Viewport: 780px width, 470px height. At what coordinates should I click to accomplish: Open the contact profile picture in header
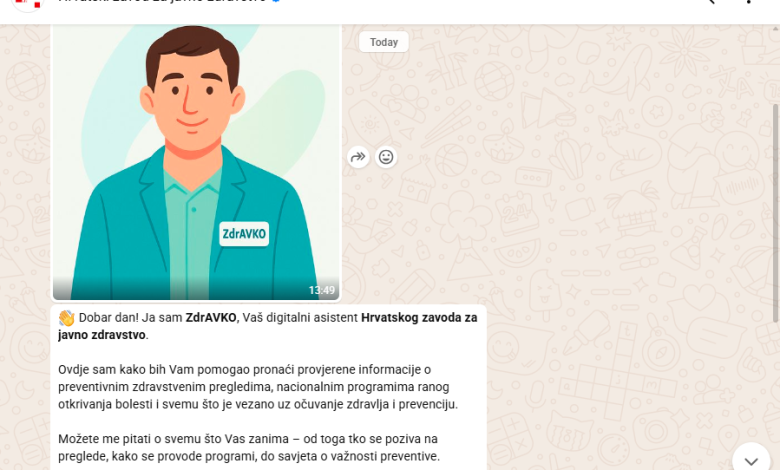point(28,3)
